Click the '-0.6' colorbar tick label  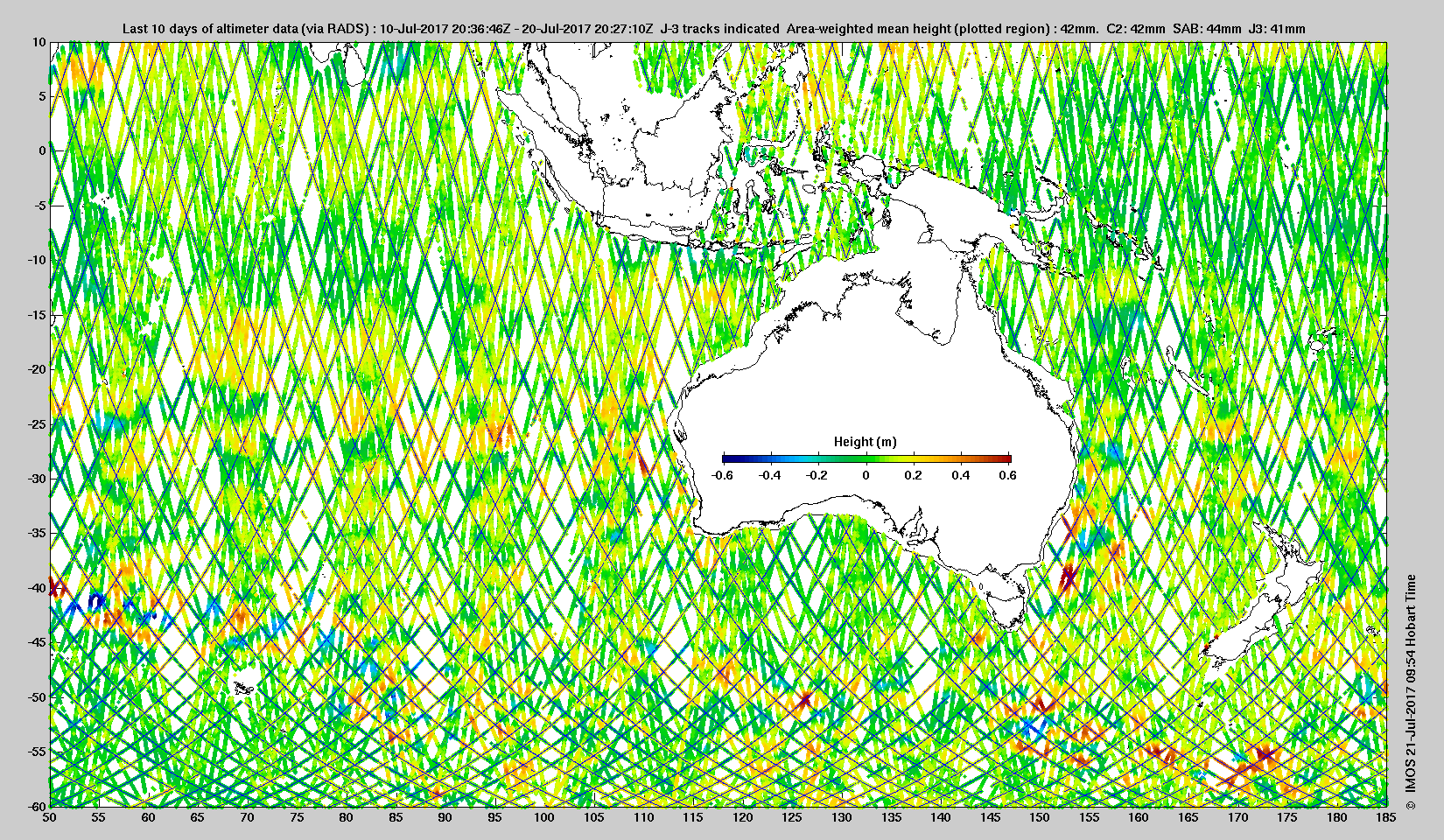click(722, 475)
